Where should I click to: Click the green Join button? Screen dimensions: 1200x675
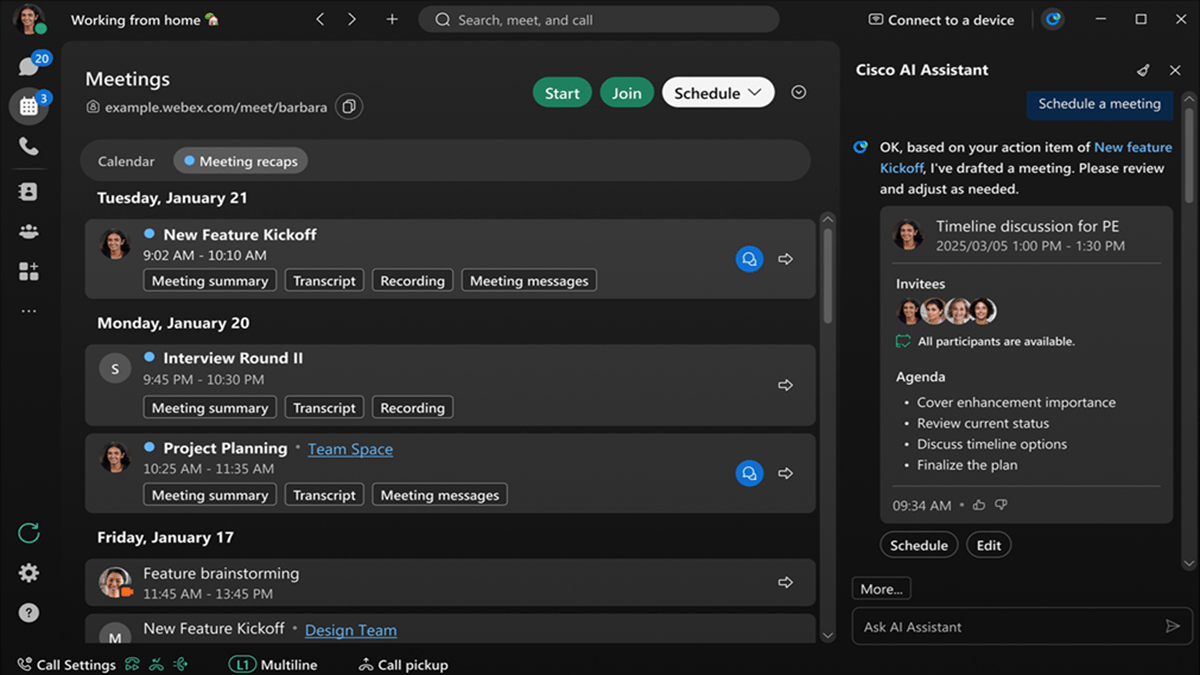[x=627, y=93]
